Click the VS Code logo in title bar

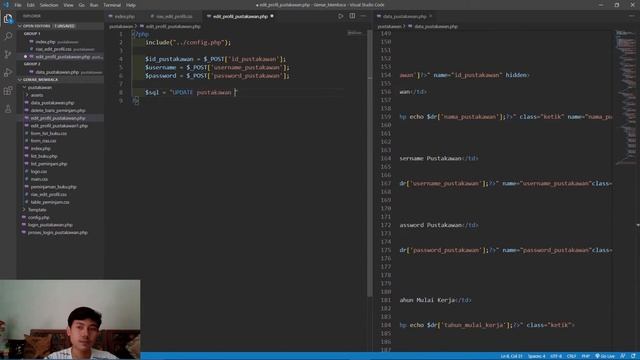point(6,5)
